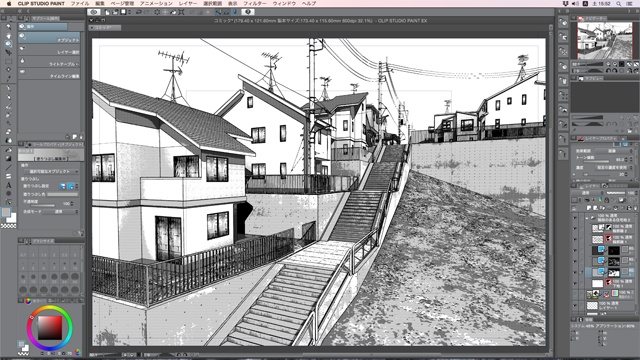Click the help question mark icon in command bar
Viewport: 640px width, 360px height.
[x=248, y=12]
